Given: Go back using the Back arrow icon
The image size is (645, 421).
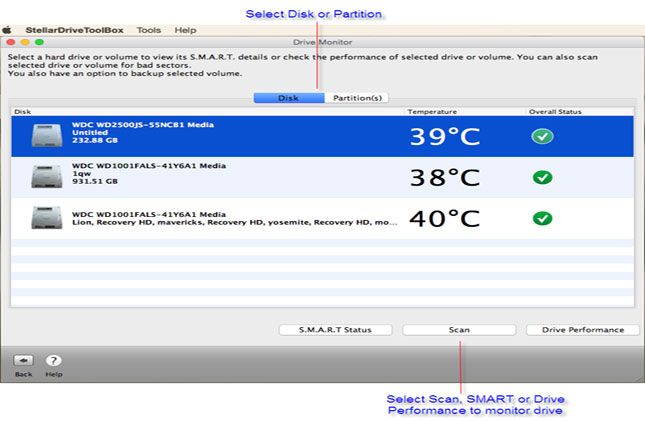Looking at the screenshot, I should click(x=23, y=361).
